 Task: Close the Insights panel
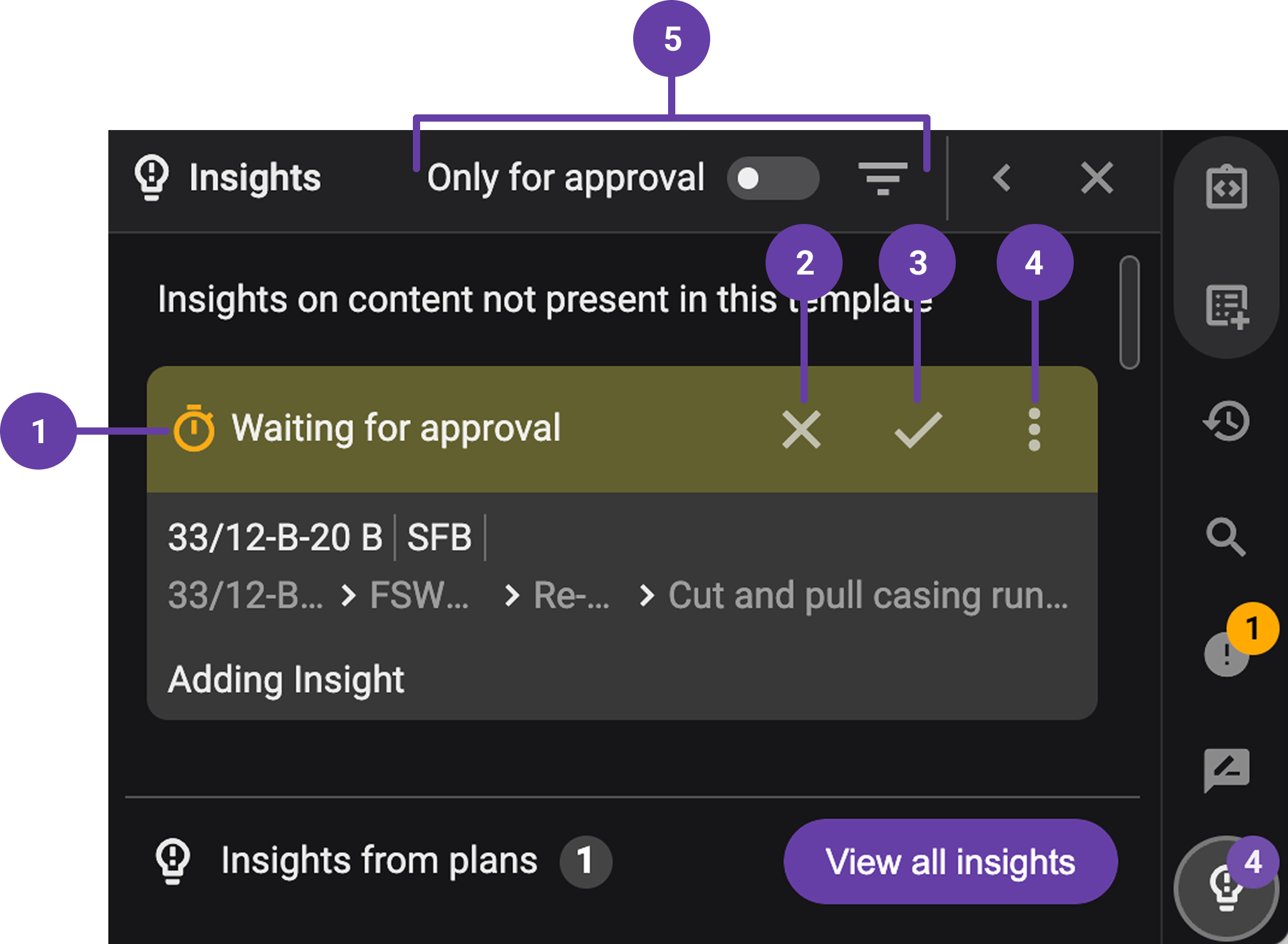(x=1095, y=178)
